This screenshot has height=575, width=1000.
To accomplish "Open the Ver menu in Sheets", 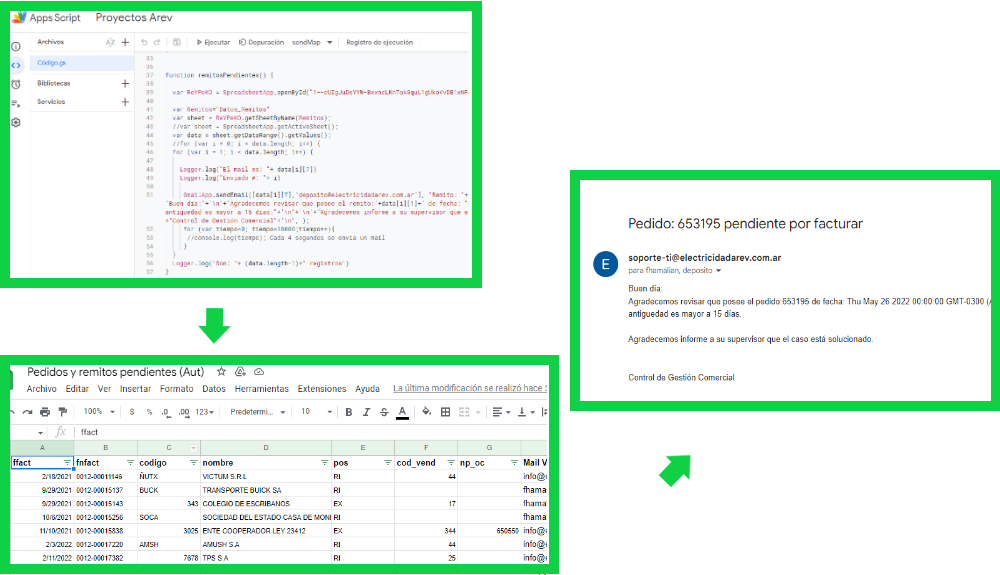I will click(104, 388).
